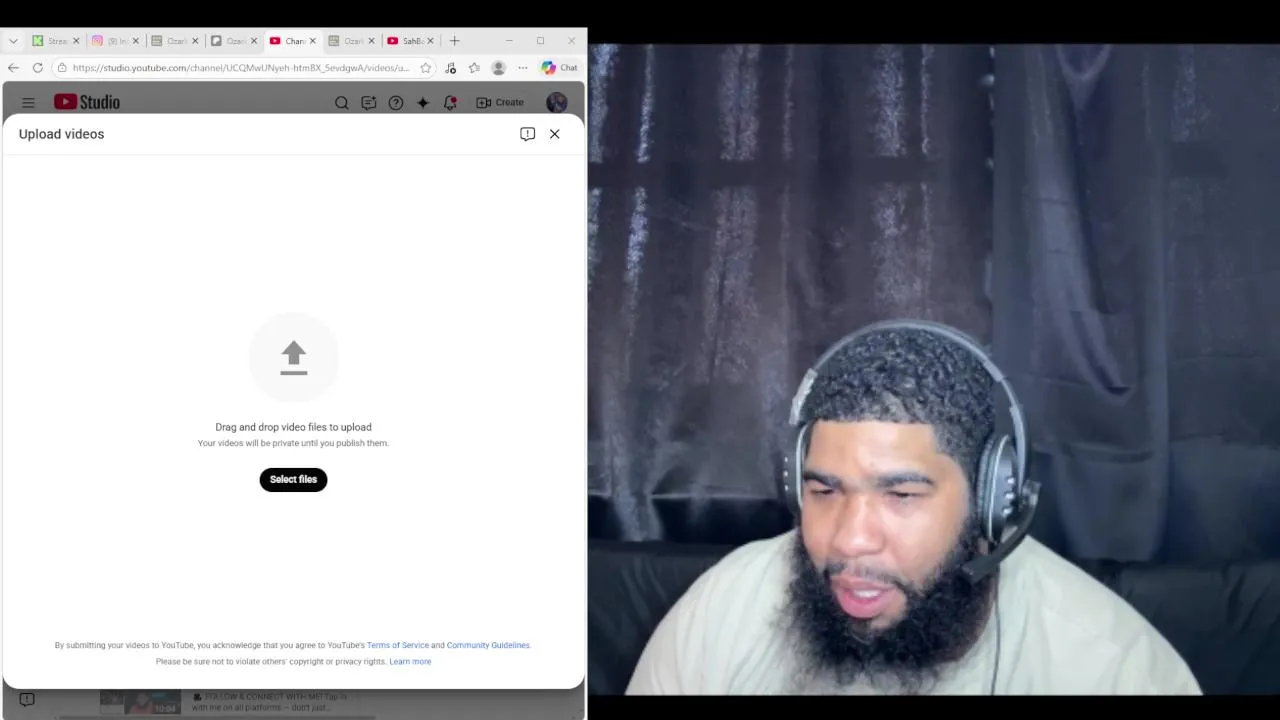The height and width of the screenshot is (720, 1280).
Task: Click the upload arrow icon
Action: pyautogui.click(x=293, y=358)
